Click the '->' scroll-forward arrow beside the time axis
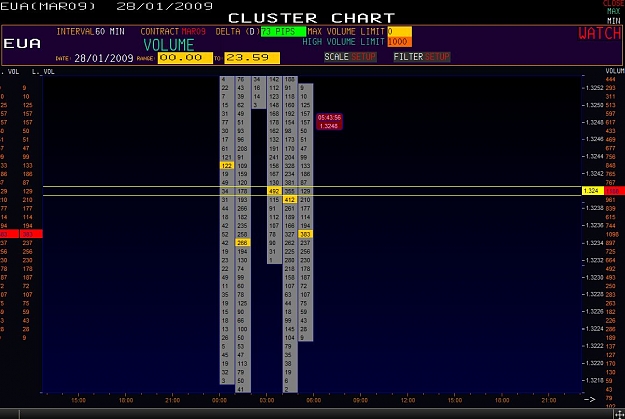 (590, 399)
